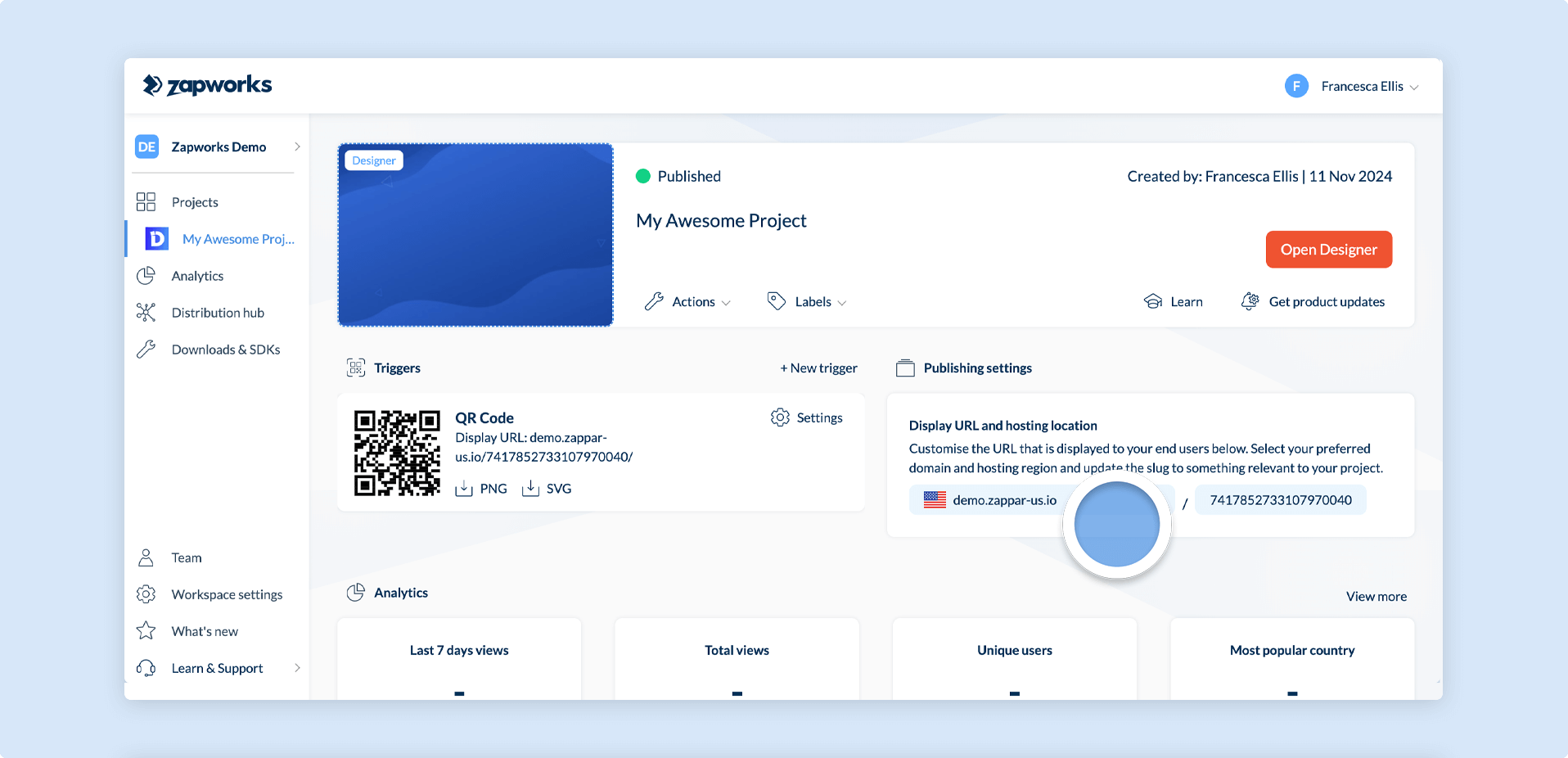The height and width of the screenshot is (758, 1568).
Task: Click the Learn graduation cap icon
Action: click(1153, 301)
